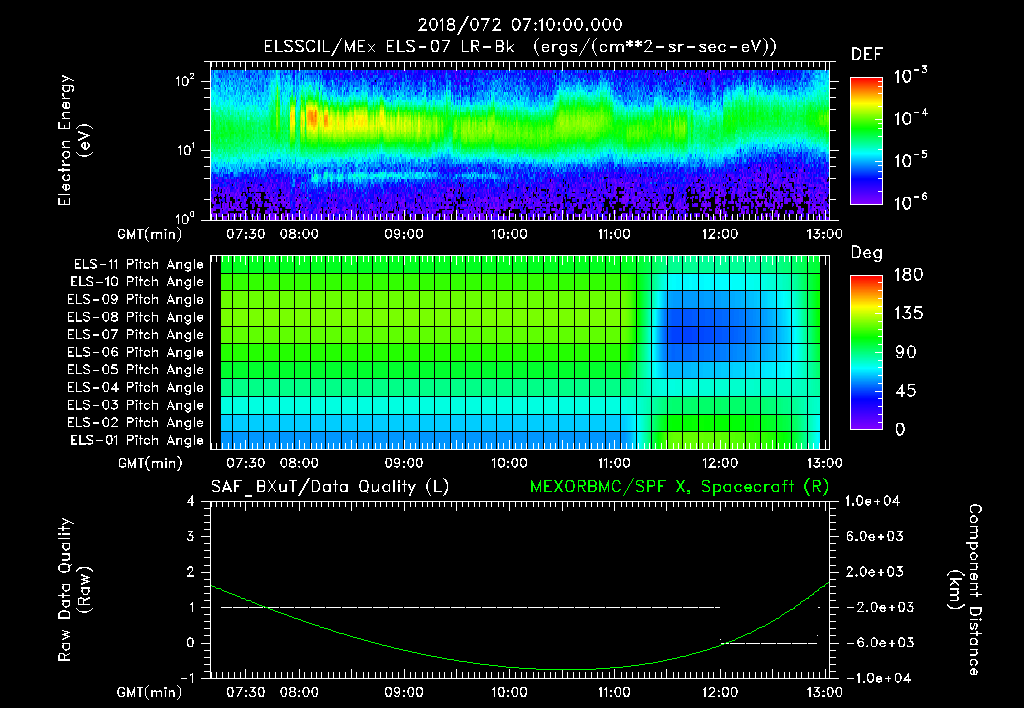Image resolution: width=1024 pixels, height=708 pixels.
Task: Select the ELS-11 Pitch Angle row label
Action: pyautogui.click(x=138, y=265)
